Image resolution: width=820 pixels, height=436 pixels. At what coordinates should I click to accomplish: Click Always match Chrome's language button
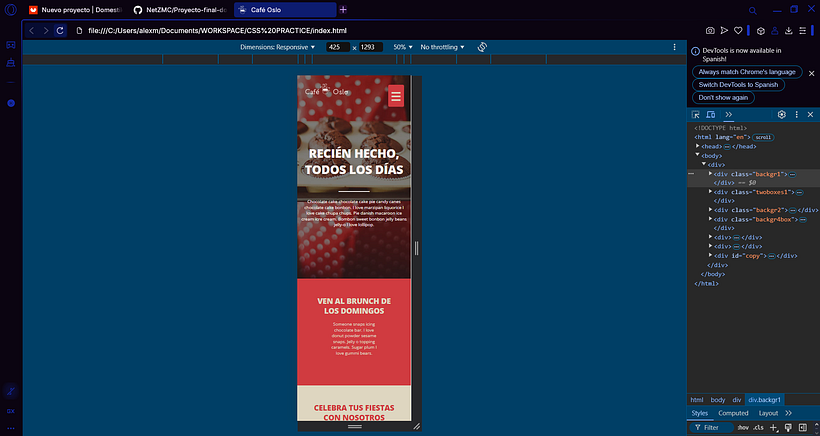[x=747, y=72]
